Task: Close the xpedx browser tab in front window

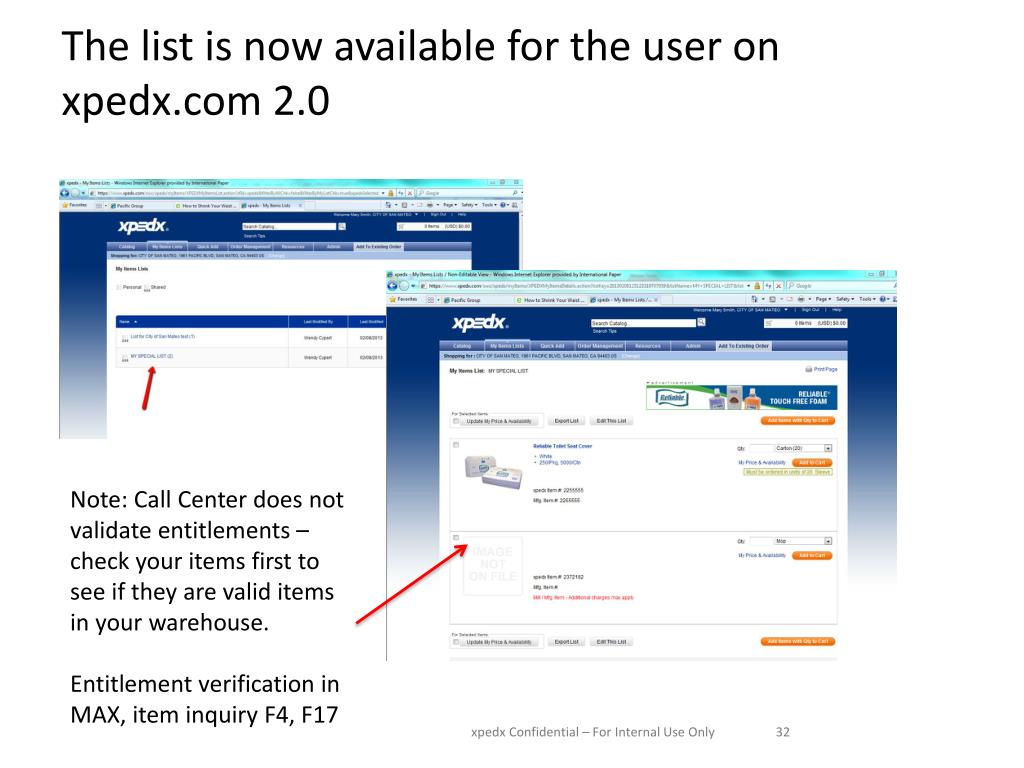Action: (x=656, y=300)
